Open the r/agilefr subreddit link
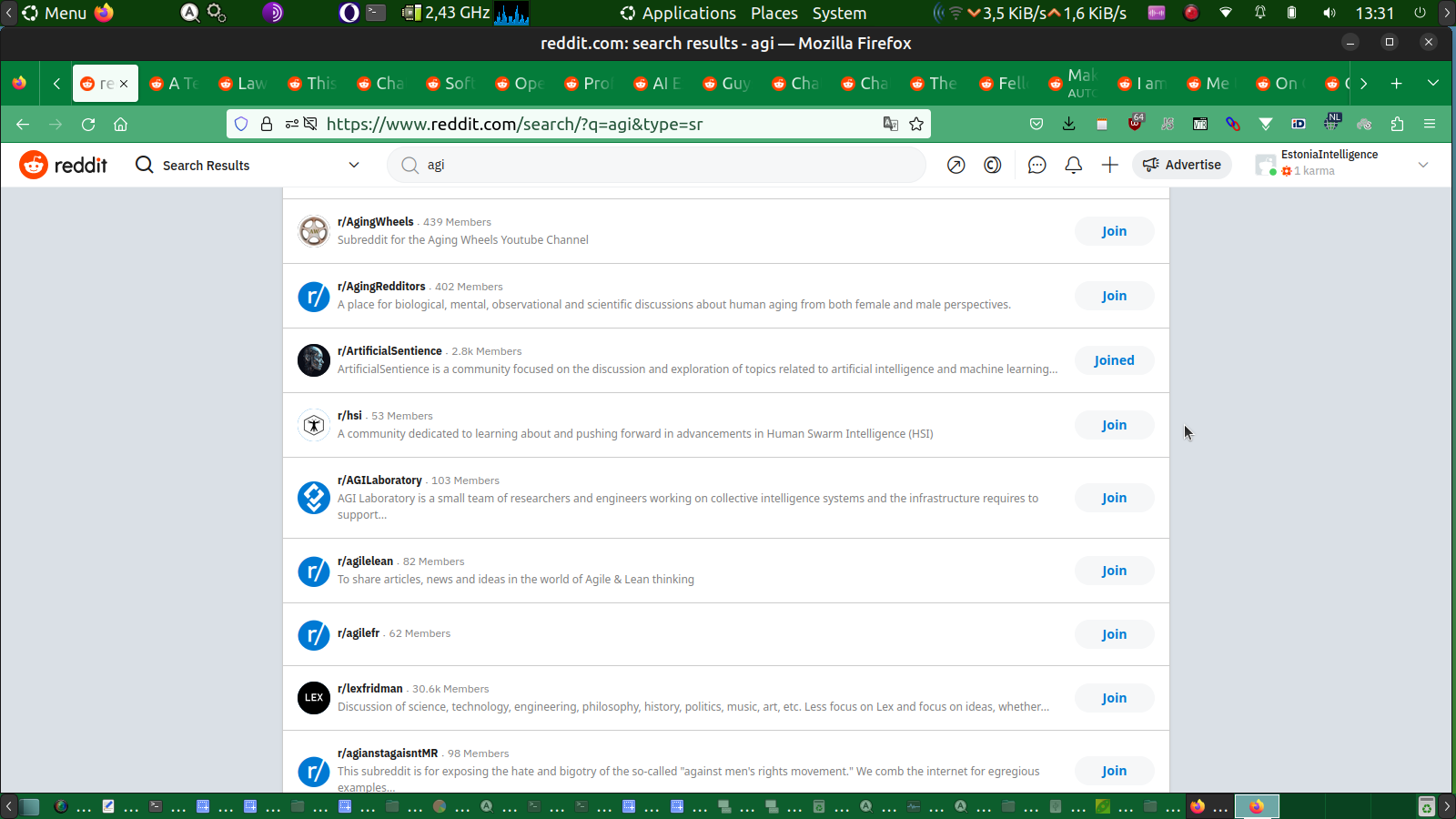 pyautogui.click(x=359, y=633)
